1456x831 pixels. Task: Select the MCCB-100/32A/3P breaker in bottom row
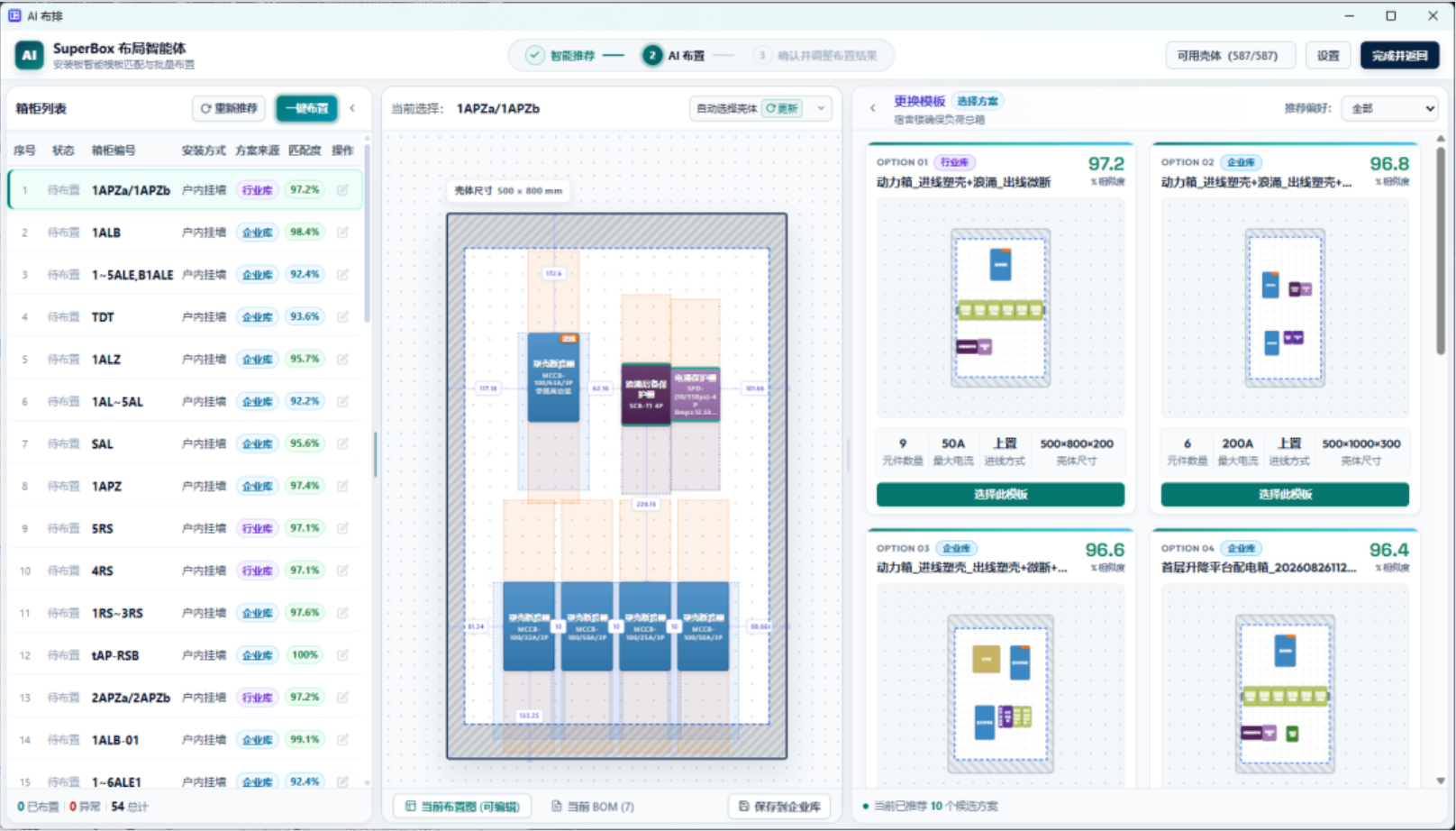pos(529,626)
